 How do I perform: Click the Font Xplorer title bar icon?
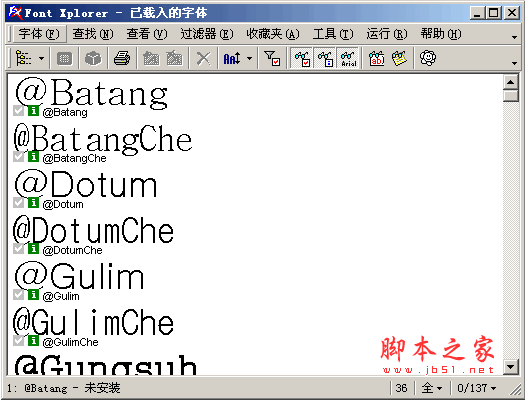[15, 13]
